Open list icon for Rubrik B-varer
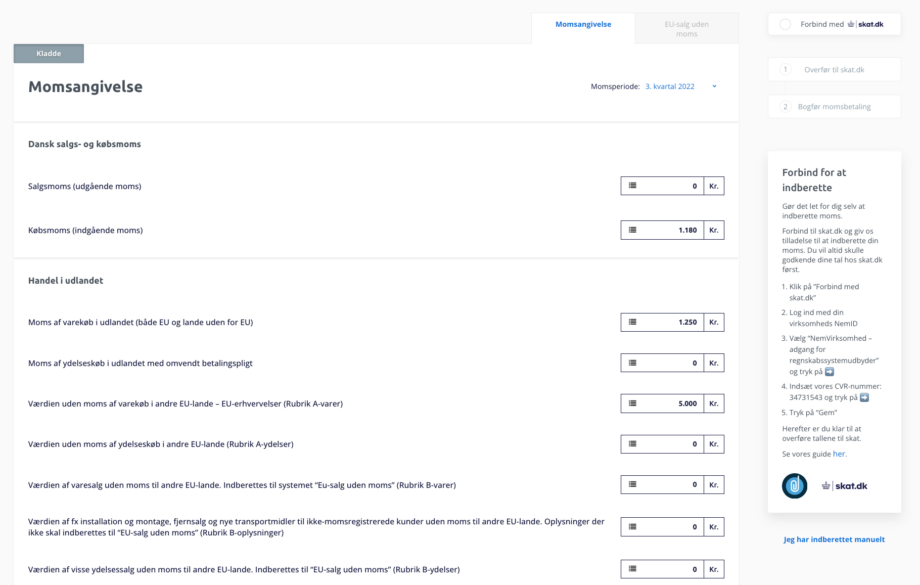This screenshot has height=585, width=920. tap(632, 485)
